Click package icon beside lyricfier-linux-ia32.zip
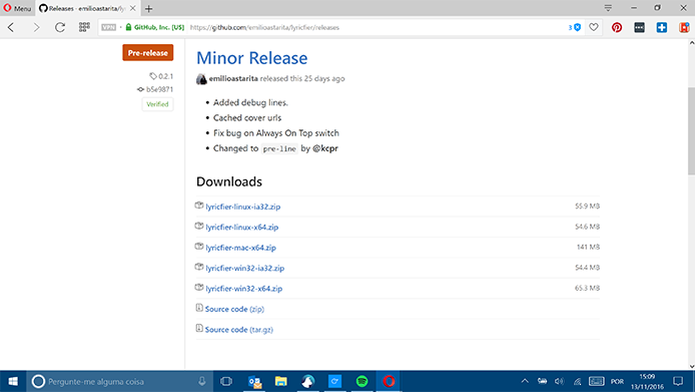The width and height of the screenshot is (695, 392). tap(199, 205)
